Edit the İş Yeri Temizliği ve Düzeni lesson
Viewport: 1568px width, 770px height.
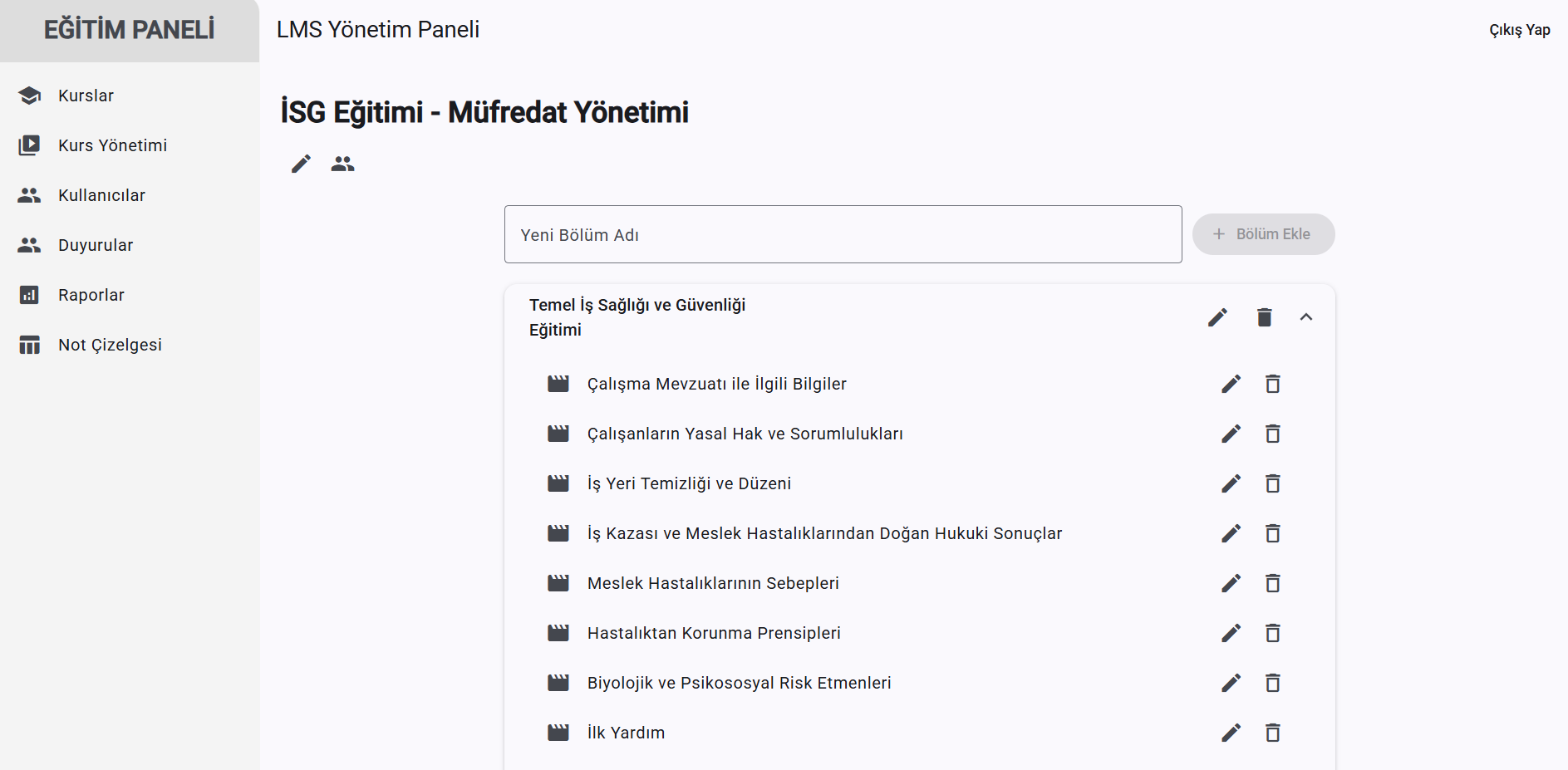tap(1231, 483)
